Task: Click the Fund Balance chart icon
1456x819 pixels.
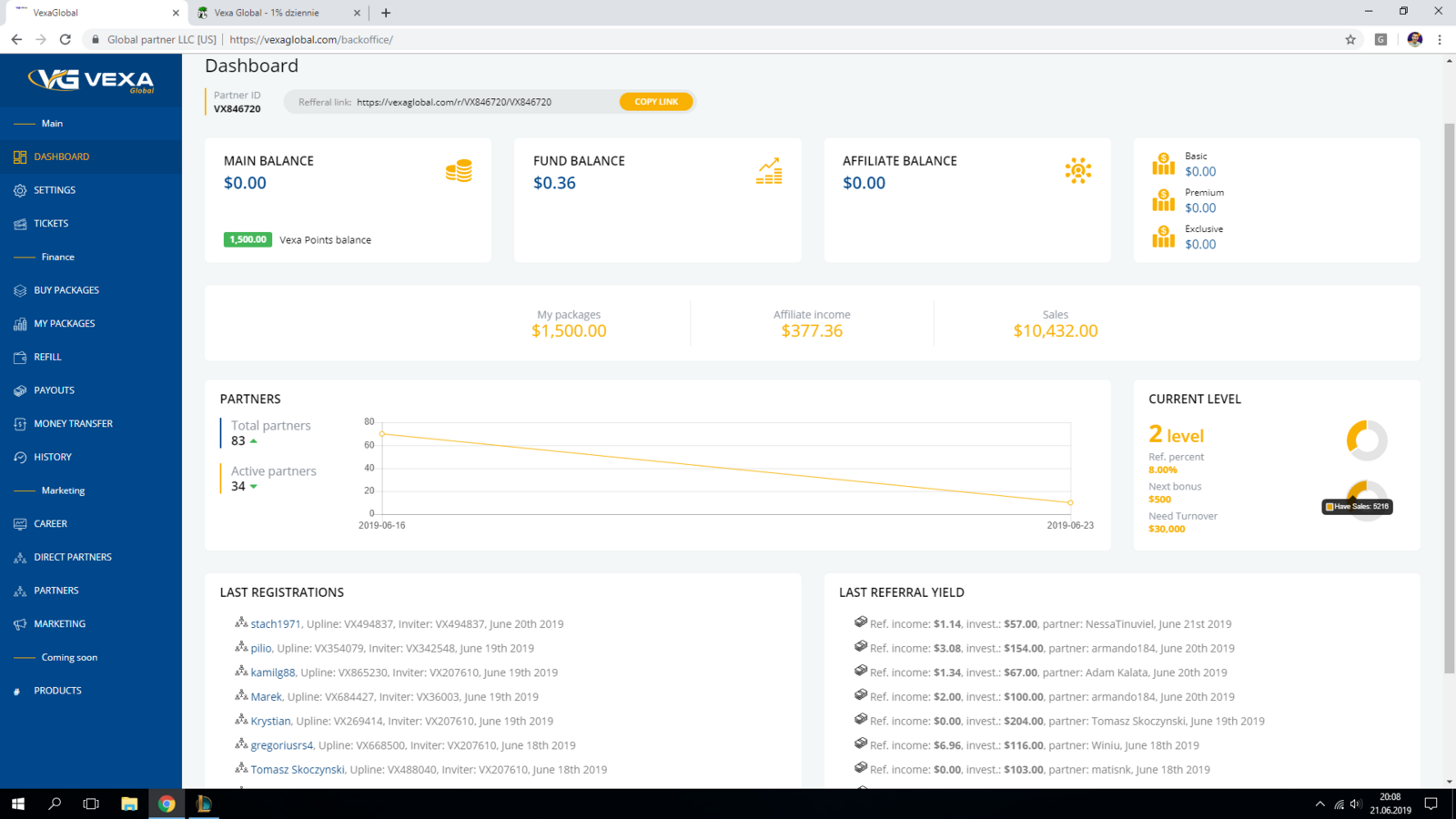Action: pos(769,171)
